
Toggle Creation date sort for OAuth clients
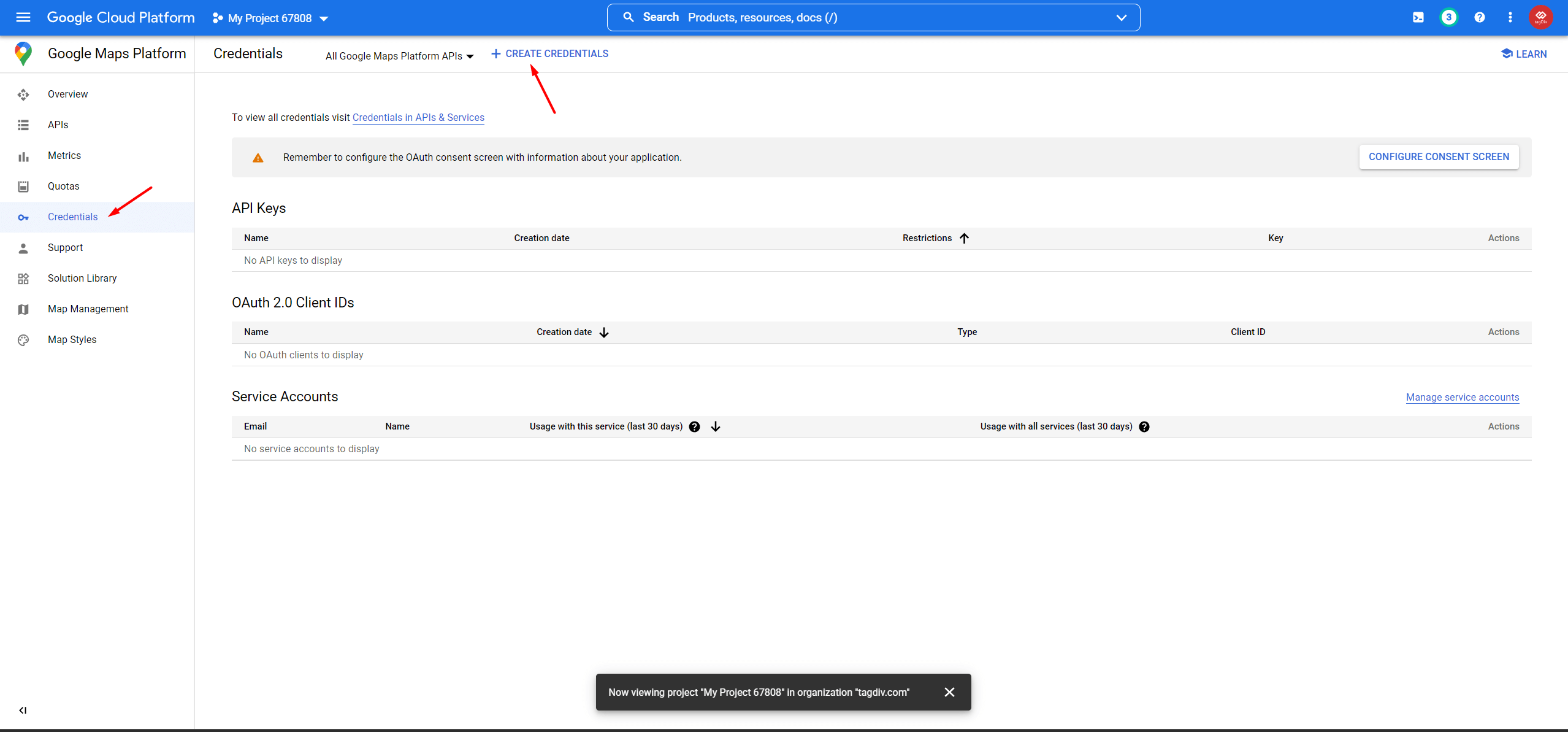coord(603,332)
